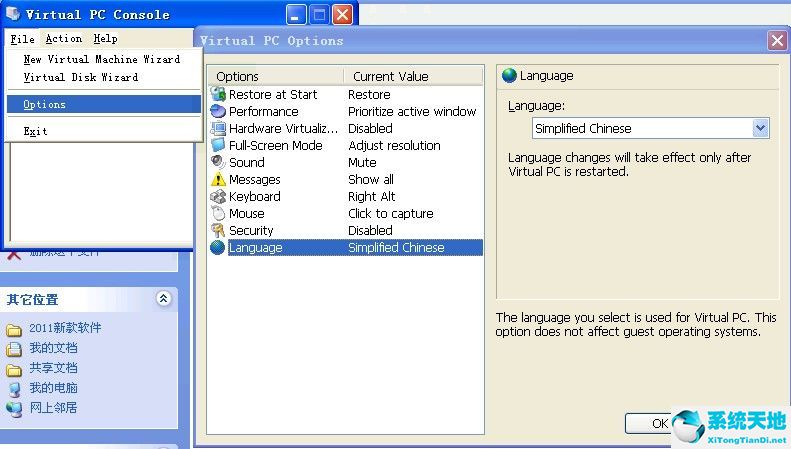Image resolution: width=791 pixels, height=449 pixels.
Task: Click the globe icon in Language panel header
Action: point(510,76)
